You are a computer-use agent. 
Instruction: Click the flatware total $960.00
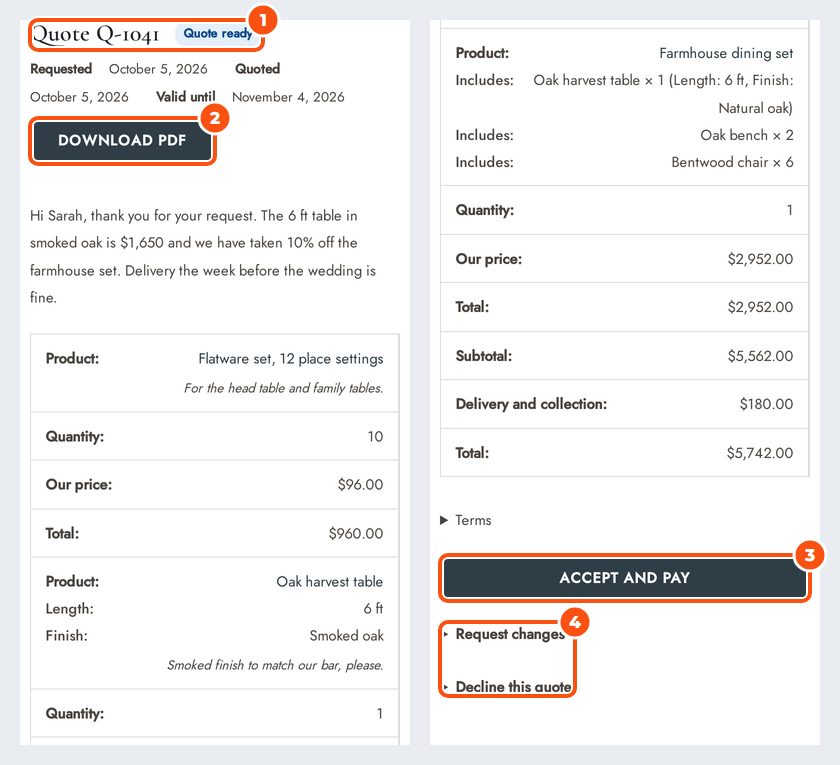pos(356,534)
